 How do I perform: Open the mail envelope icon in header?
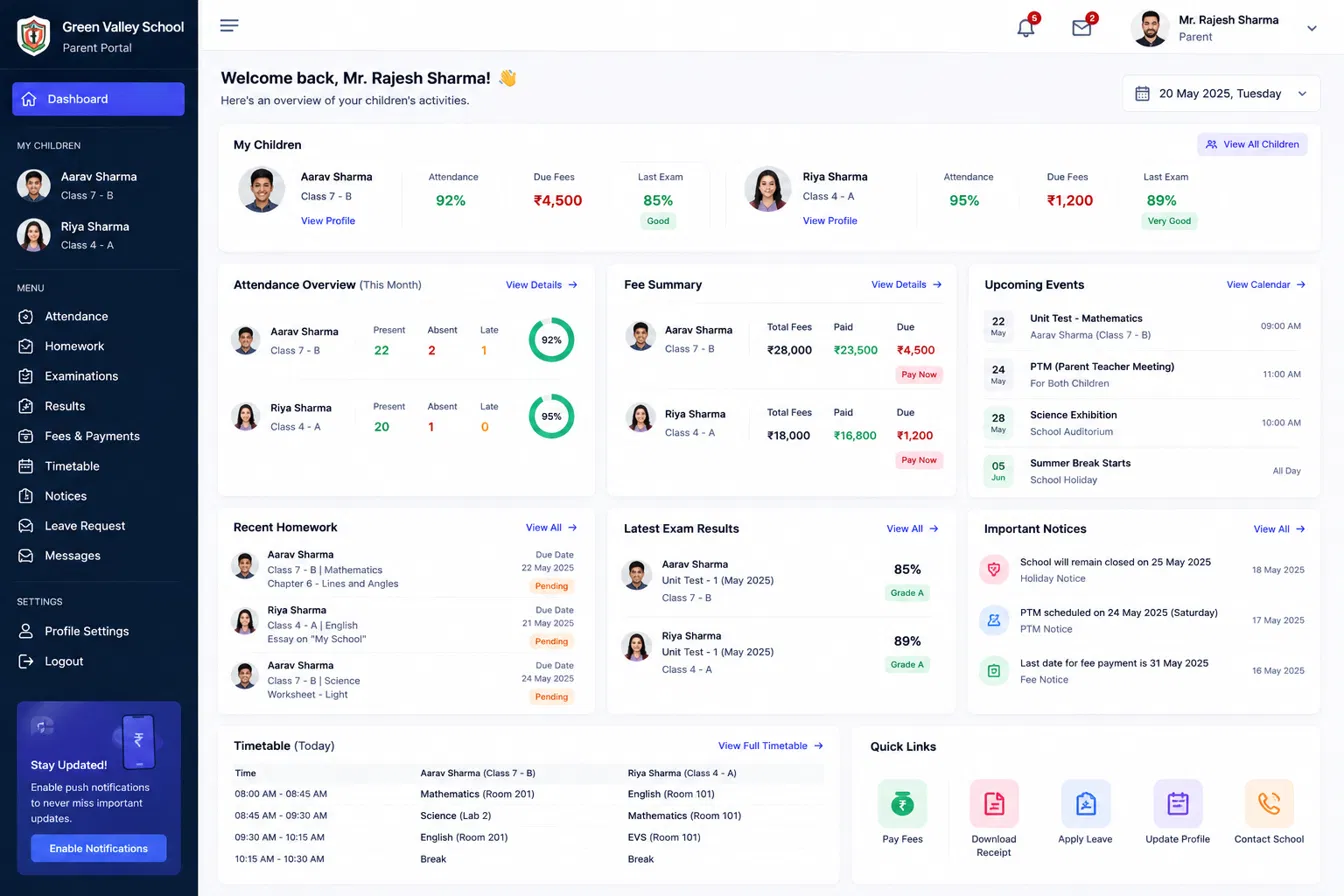[1081, 28]
